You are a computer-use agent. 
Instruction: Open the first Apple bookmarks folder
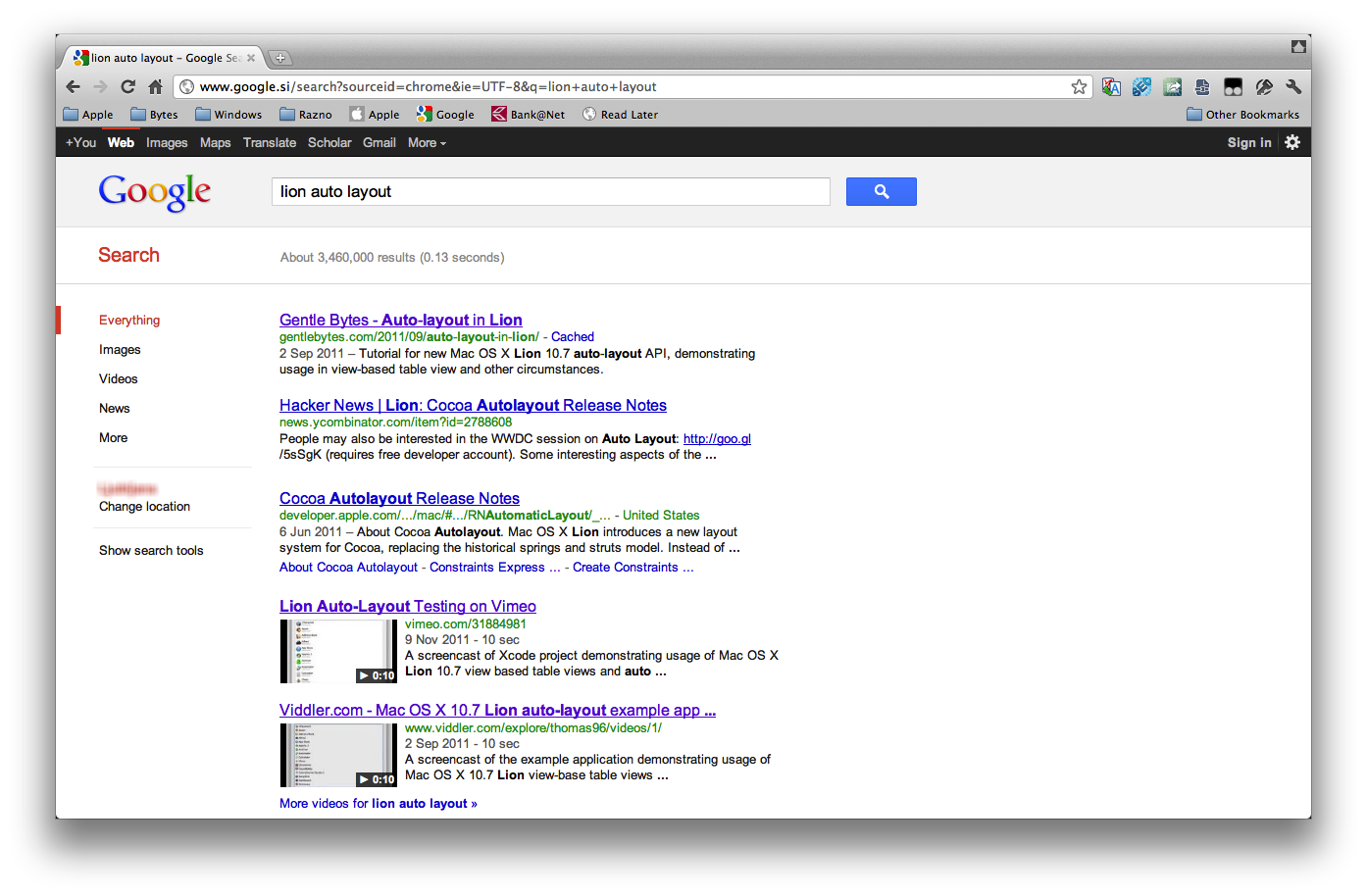88,115
